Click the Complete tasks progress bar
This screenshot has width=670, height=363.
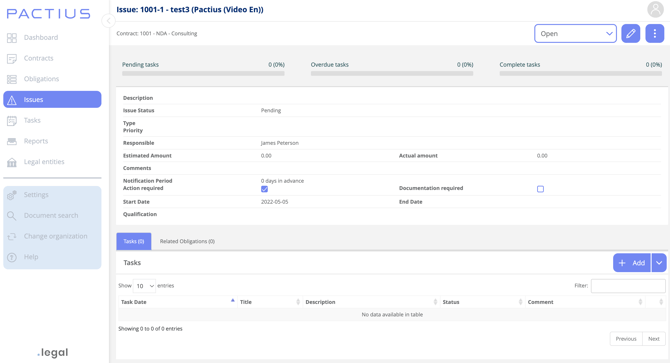581,73
